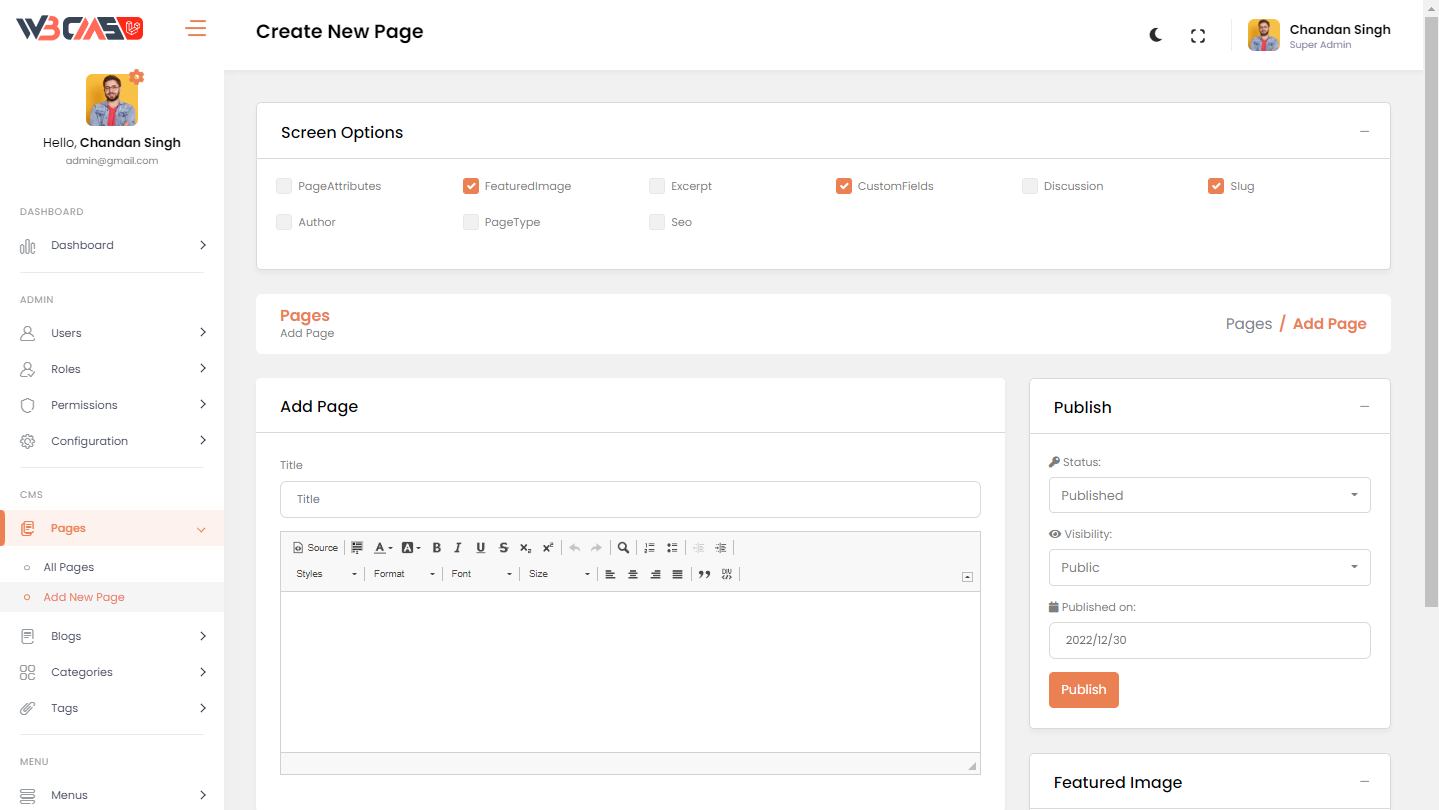Click into the page Title input field
Image resolution: width=1439 pixels, height=810 pixels.
pos(630,499)
